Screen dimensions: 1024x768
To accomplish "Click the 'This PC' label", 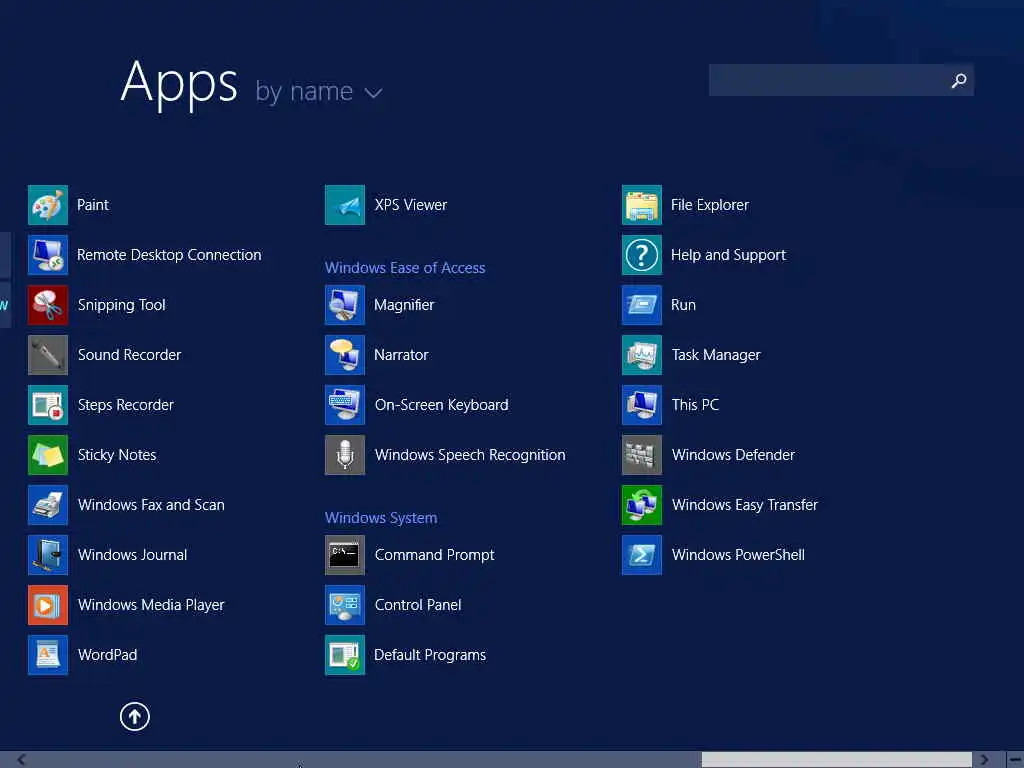I will tap(696, 405).
